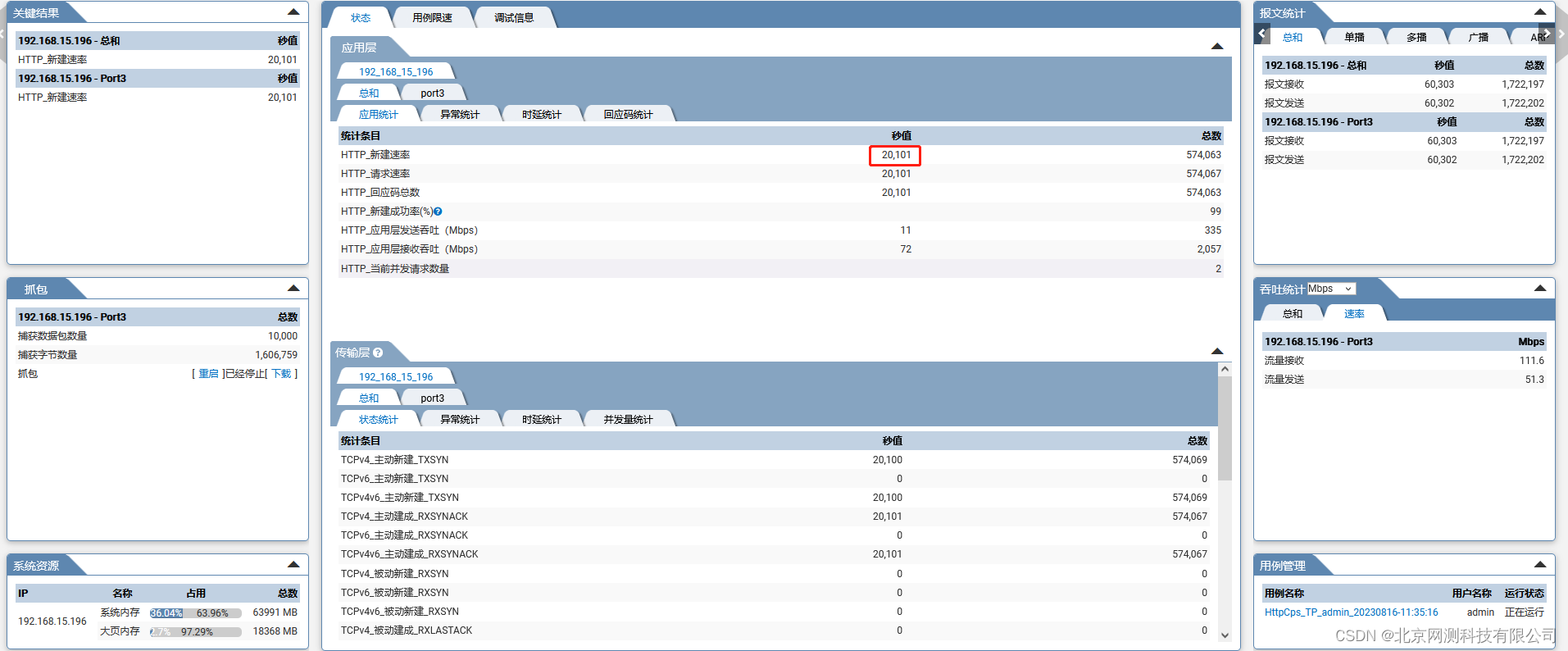
Task: Open the 用例限速 tab
Action: (432, 18)
